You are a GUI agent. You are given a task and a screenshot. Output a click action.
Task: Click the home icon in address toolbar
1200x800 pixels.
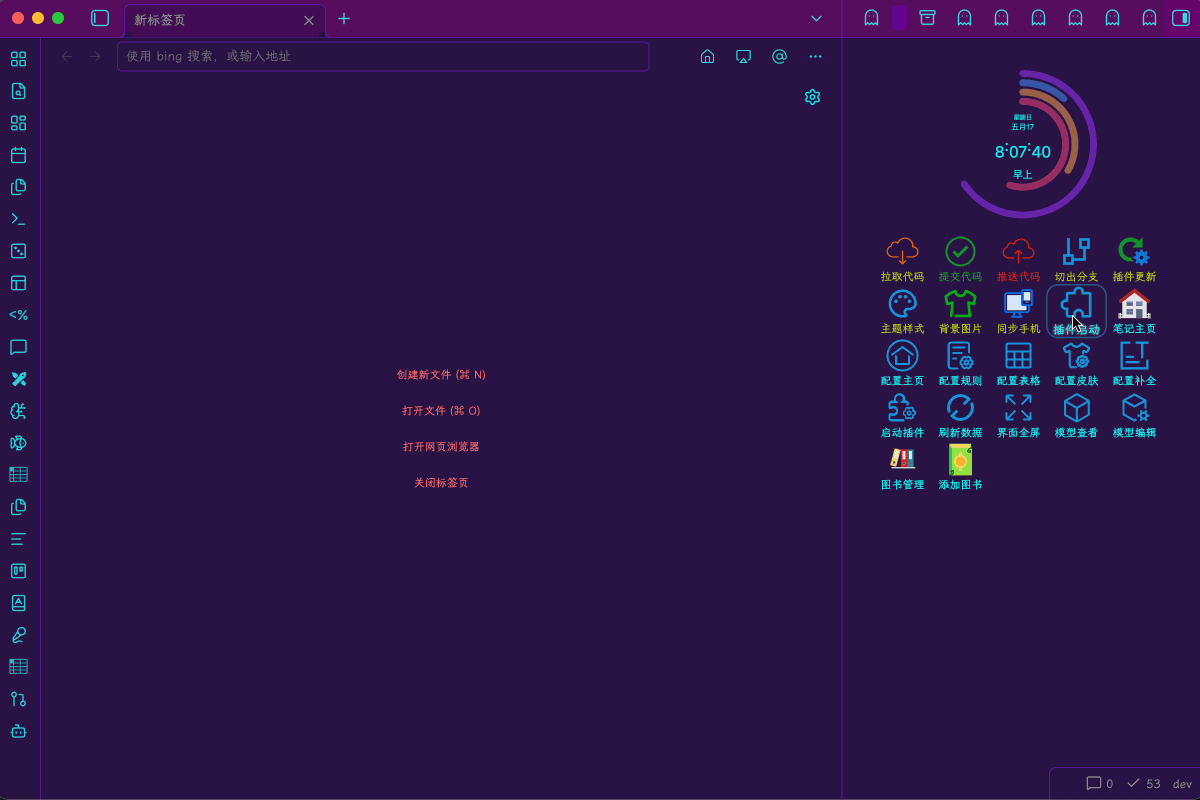pos(708,56)
